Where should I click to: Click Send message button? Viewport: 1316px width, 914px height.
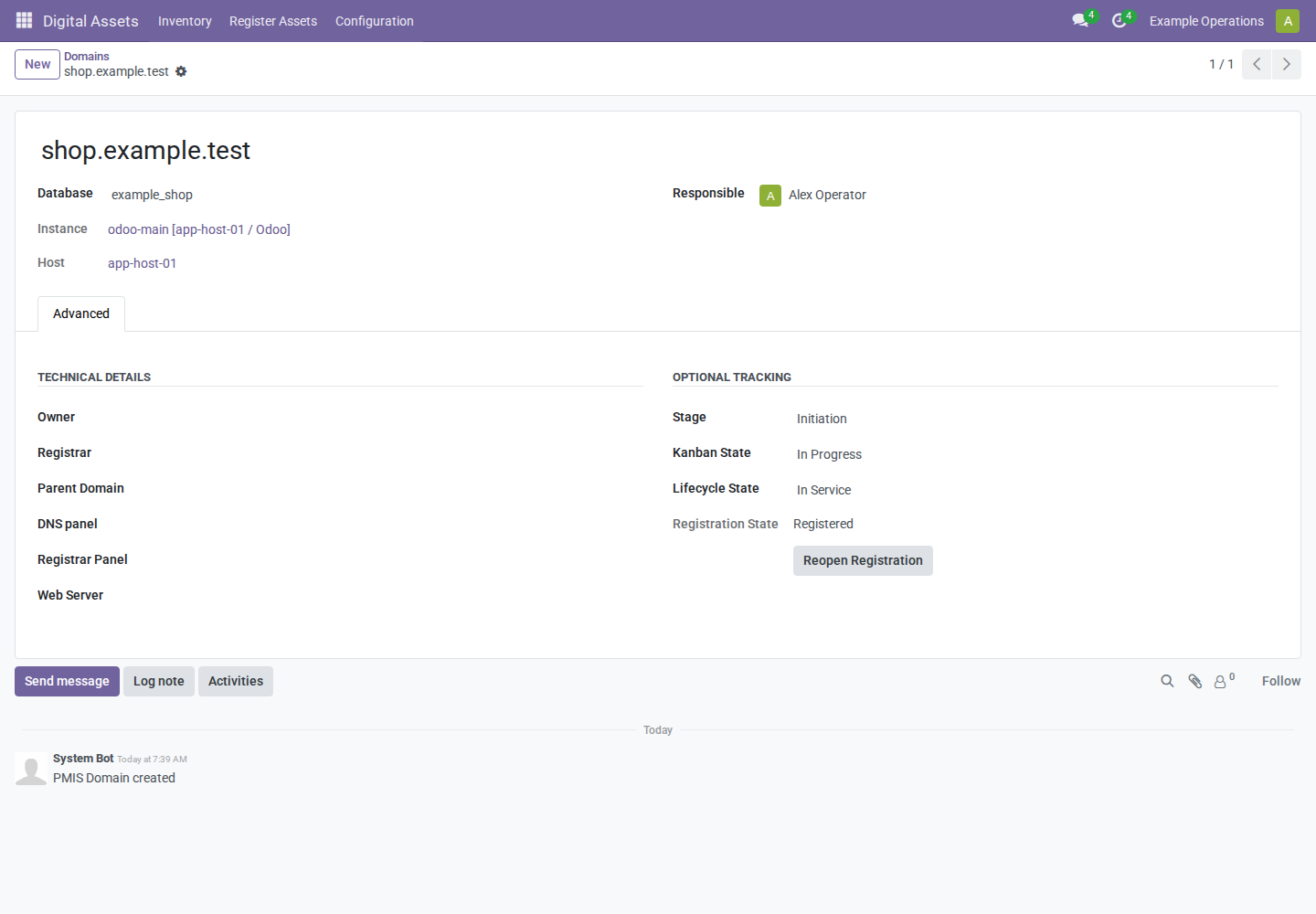point(67,681)
